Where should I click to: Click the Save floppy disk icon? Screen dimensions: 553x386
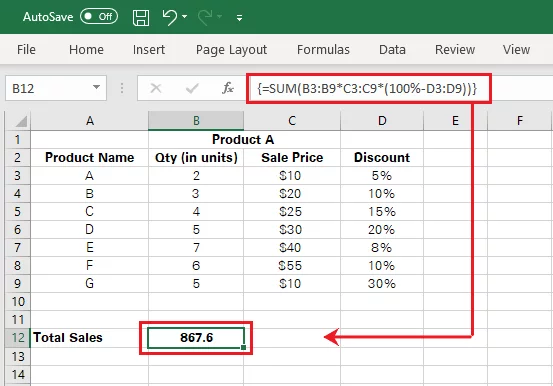coord(141,17)
